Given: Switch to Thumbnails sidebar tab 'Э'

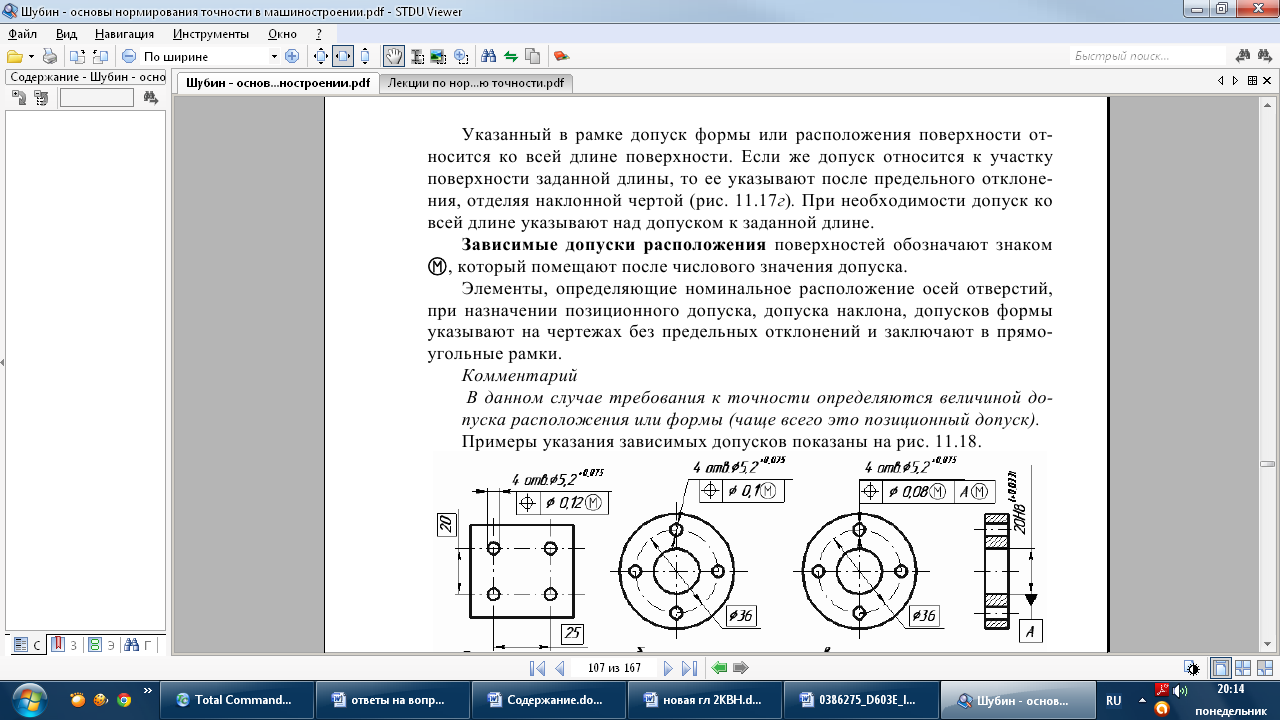Looking at the screenshot, I should click(100, 645).
